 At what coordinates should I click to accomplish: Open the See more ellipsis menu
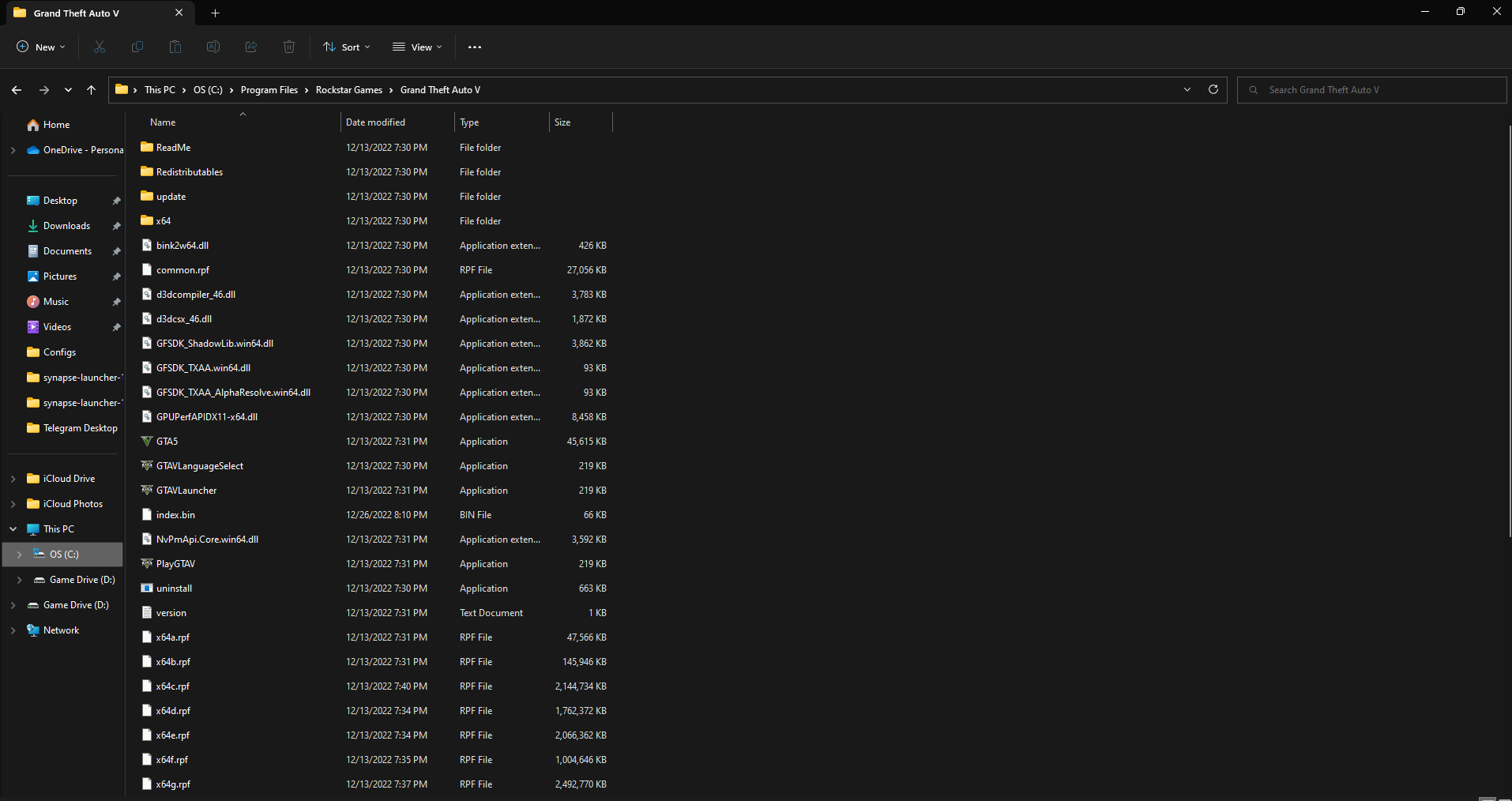[x=474, y=47]
